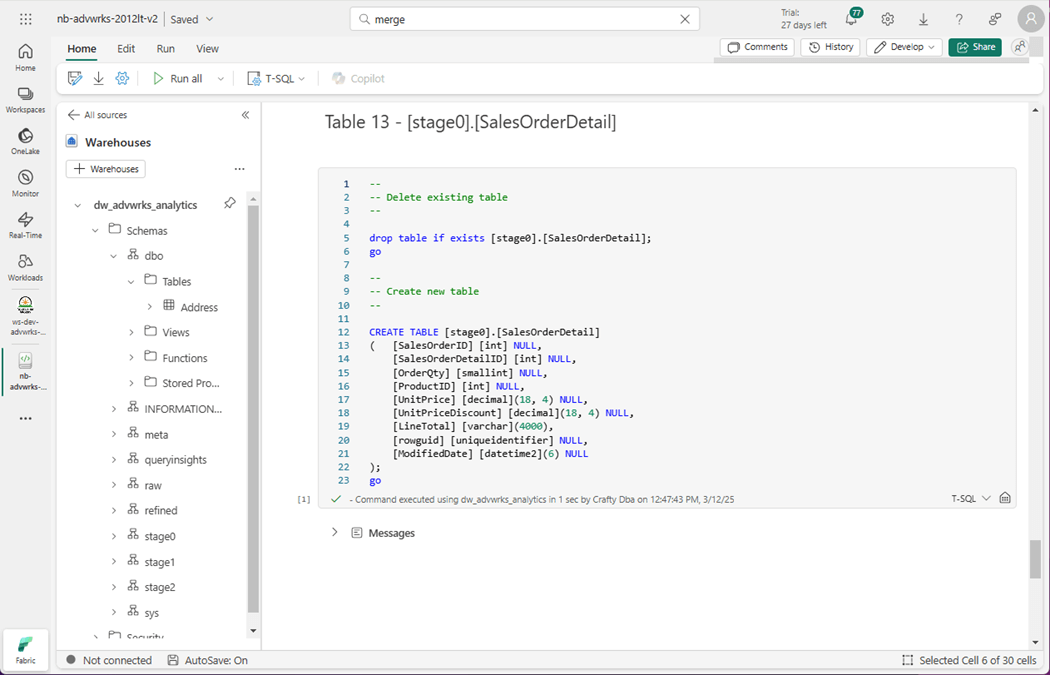The height and width of the screenshot is (675, 1050).
Task: Open the T-SQL language dropdown in toolbar
Action: [277, 78]
